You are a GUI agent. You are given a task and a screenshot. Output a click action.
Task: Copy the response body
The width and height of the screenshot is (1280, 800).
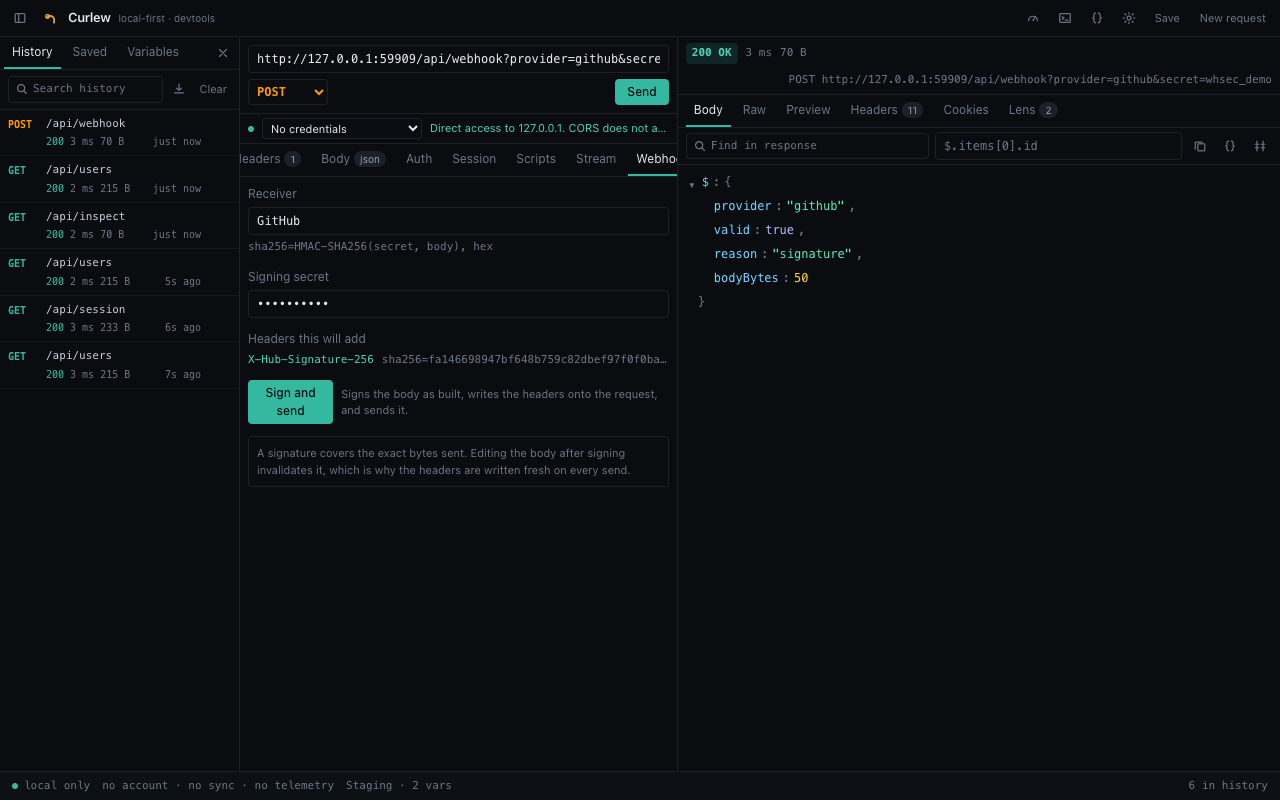(x=1200, y=146)
